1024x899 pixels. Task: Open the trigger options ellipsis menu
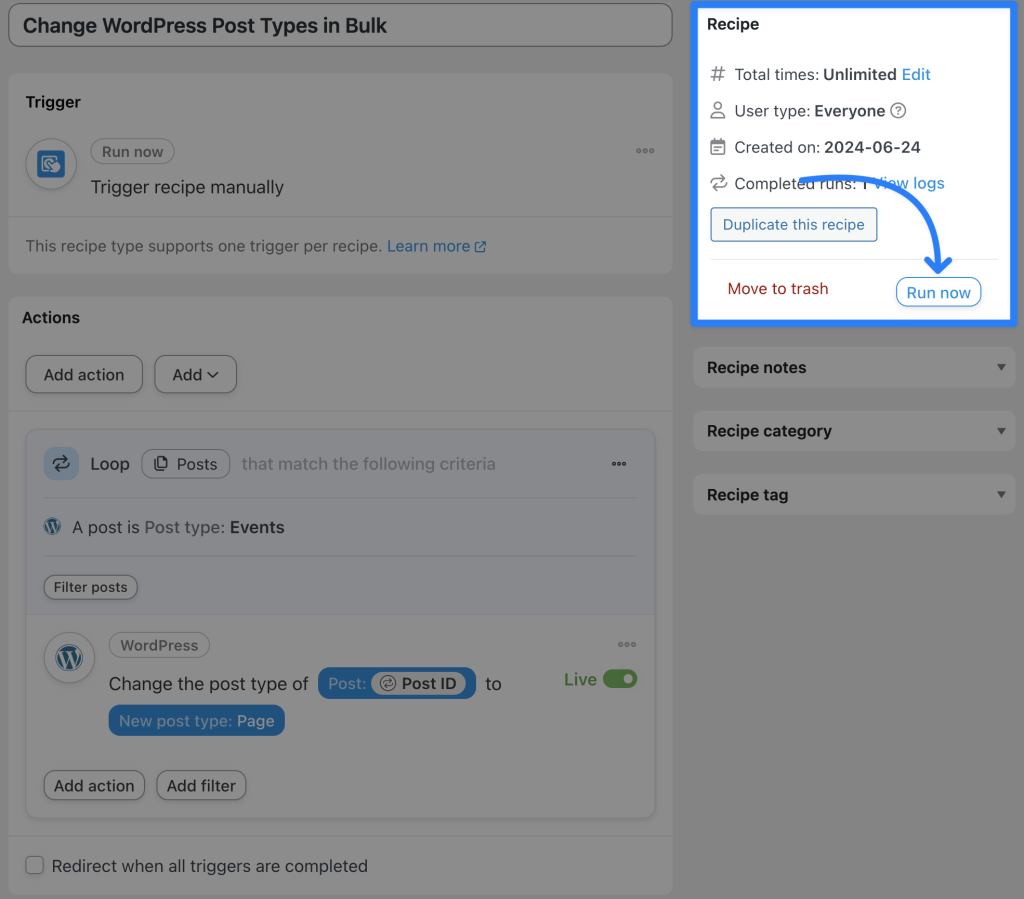click(645, 149)
